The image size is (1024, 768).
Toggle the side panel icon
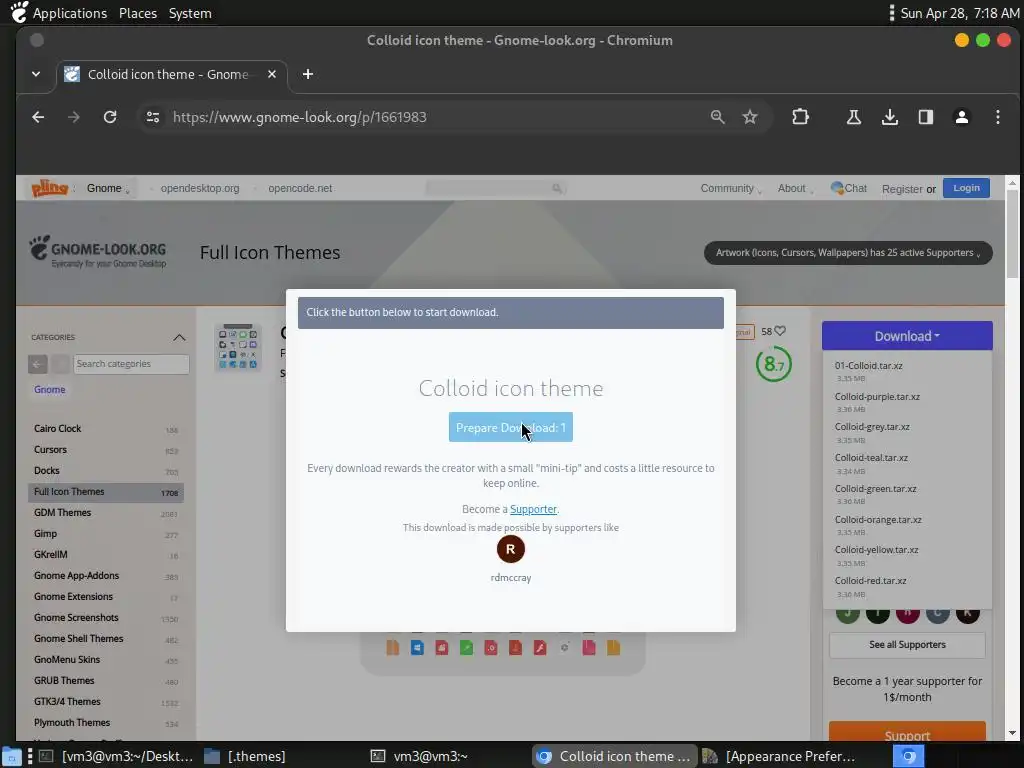coord(925,117)
